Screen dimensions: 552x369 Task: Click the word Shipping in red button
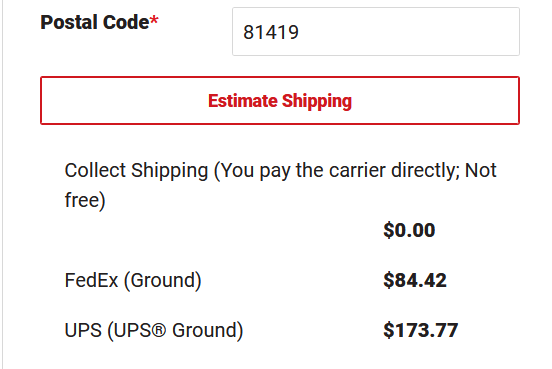tap(317, 101)
